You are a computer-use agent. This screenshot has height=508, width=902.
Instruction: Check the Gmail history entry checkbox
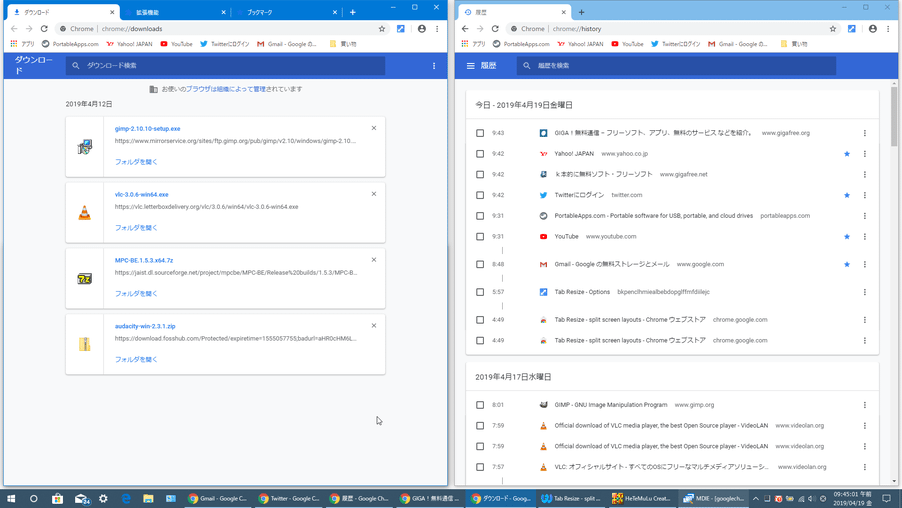click(x=480, y=265)
